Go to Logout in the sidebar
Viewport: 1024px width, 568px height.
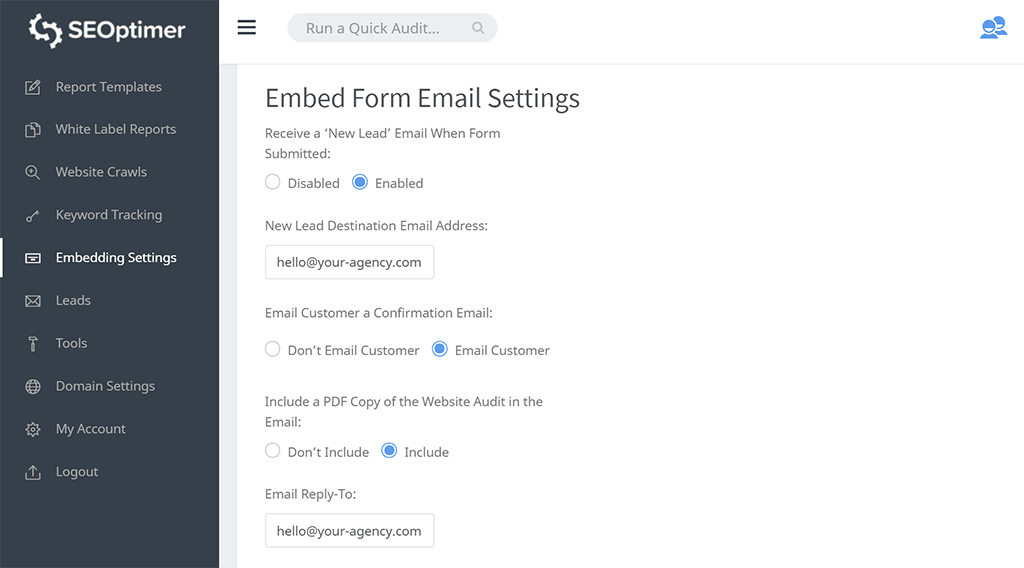77,472
